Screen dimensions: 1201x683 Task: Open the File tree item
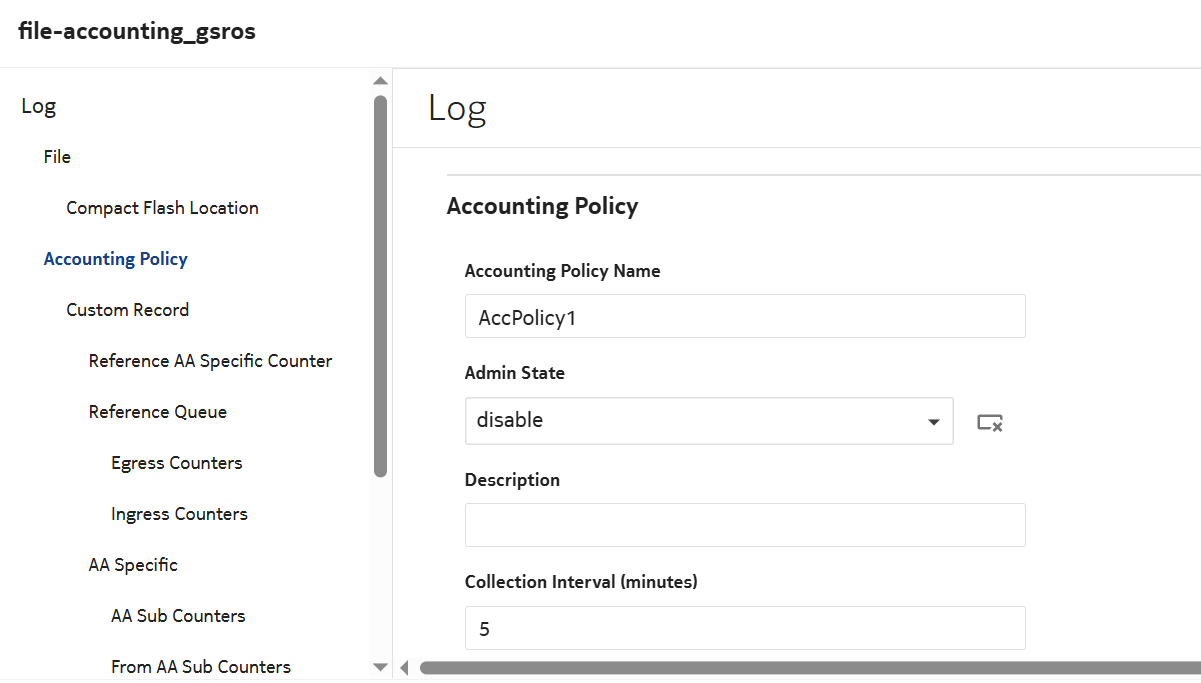57,157
